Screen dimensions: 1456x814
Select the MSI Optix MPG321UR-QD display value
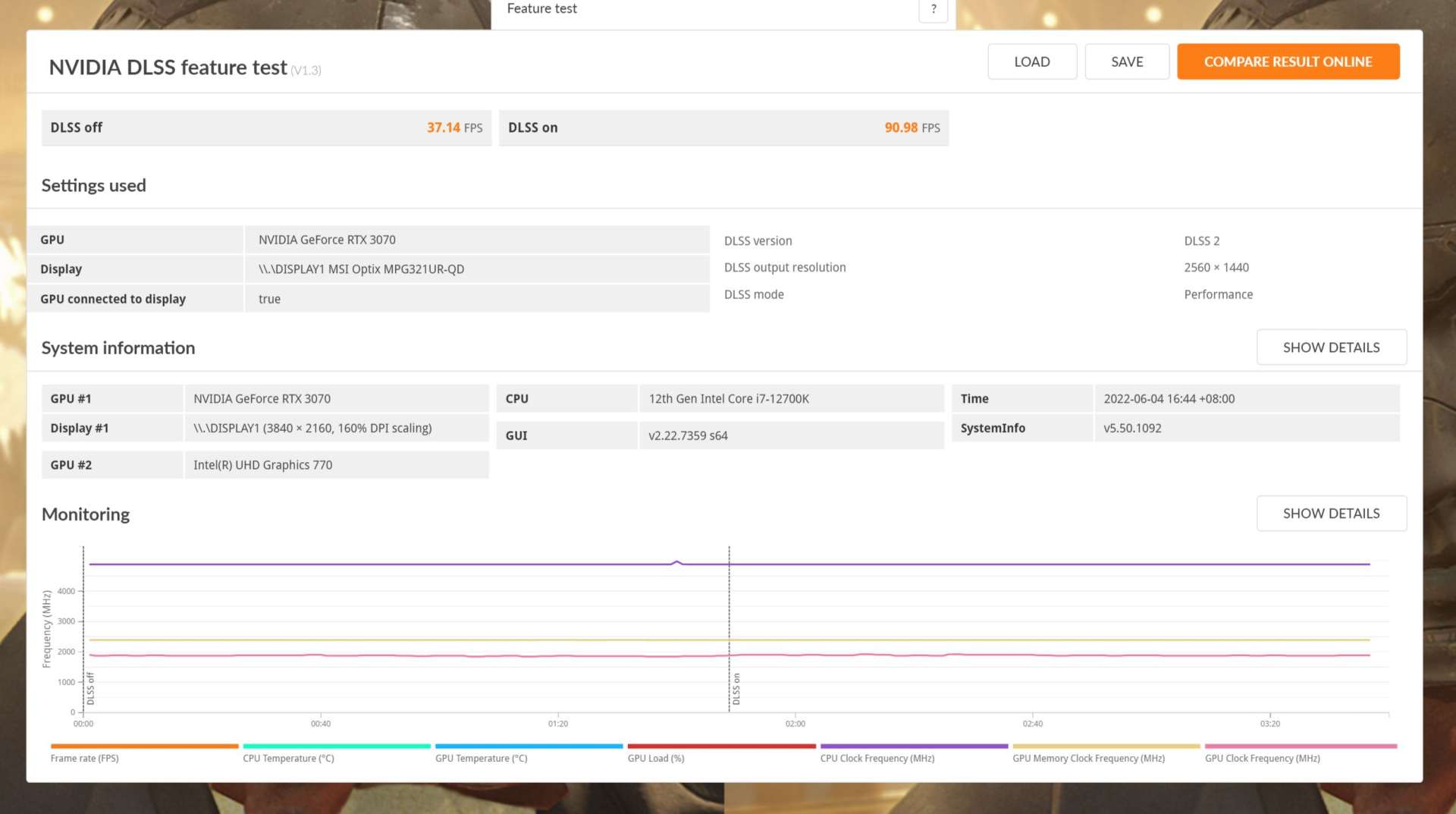[361, 269]
